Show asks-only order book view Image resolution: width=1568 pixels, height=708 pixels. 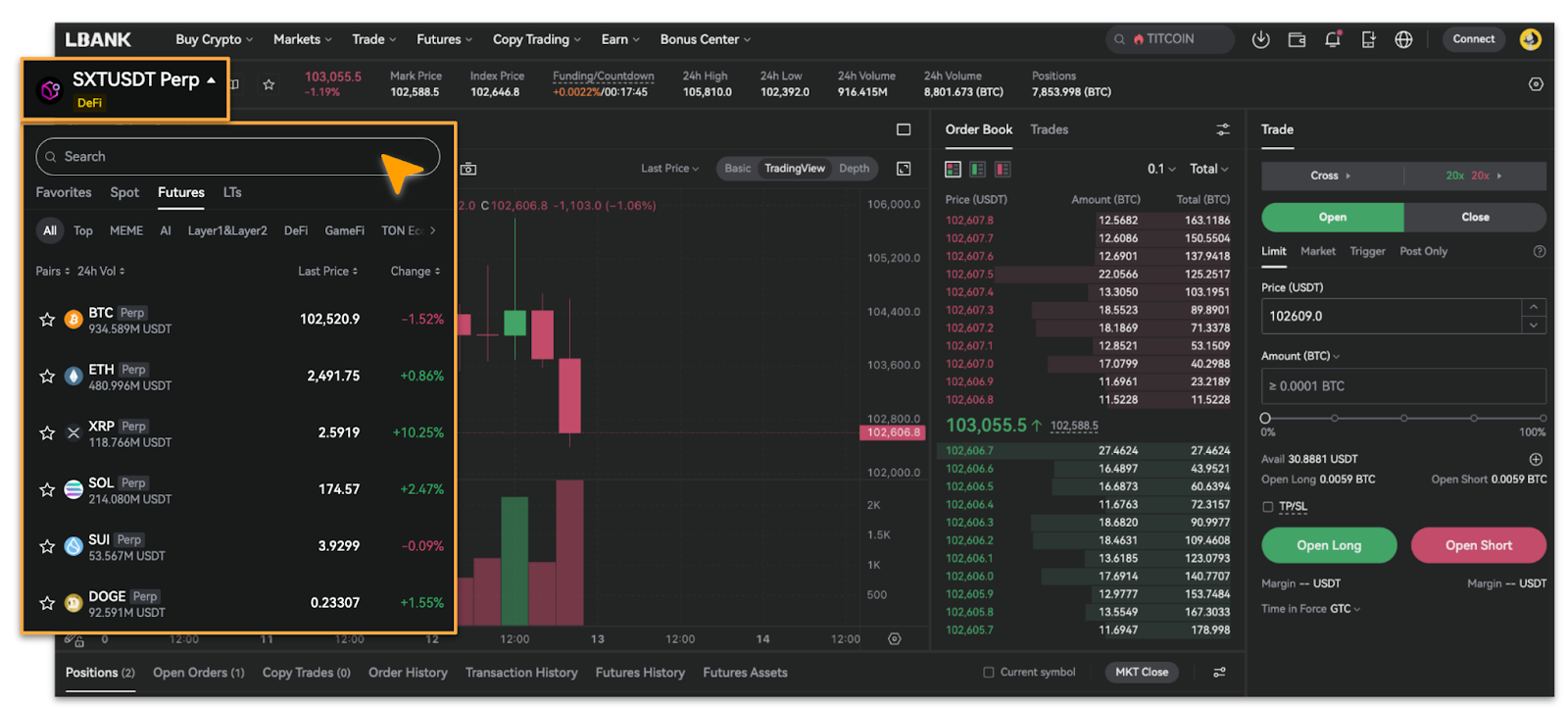(x=1003, y=170)
